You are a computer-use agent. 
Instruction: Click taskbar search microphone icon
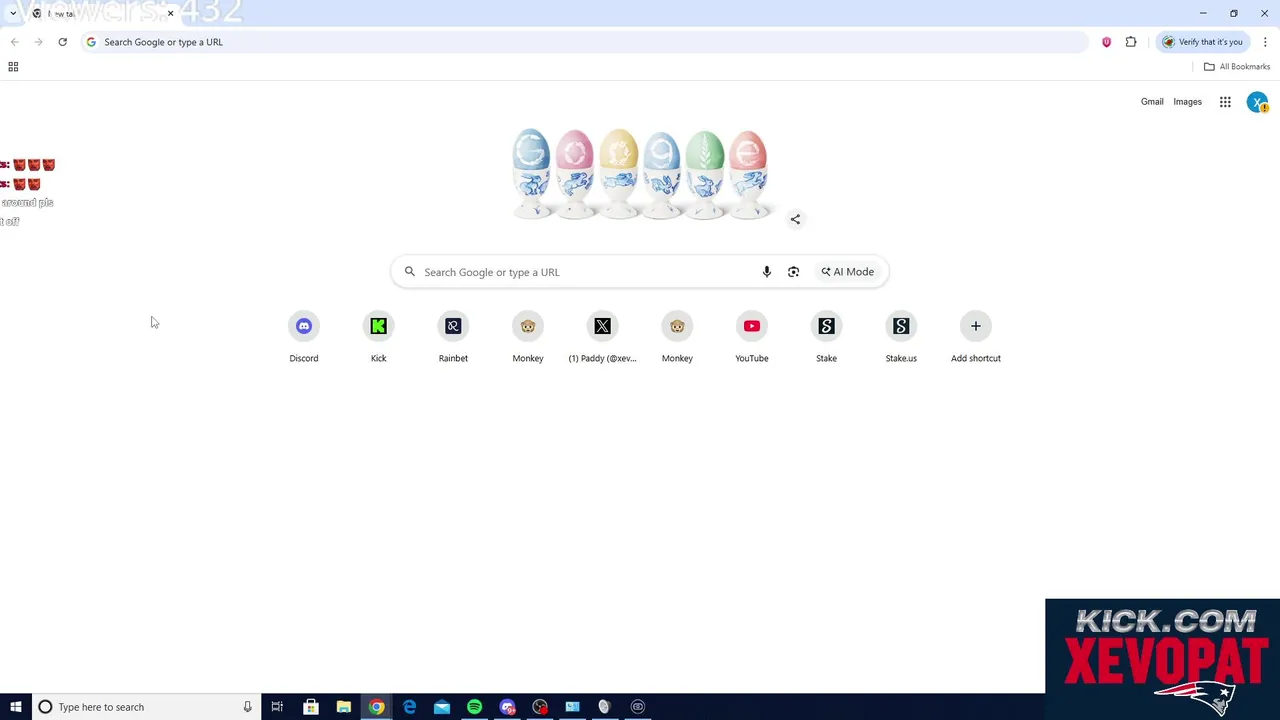tap(247, 707)
